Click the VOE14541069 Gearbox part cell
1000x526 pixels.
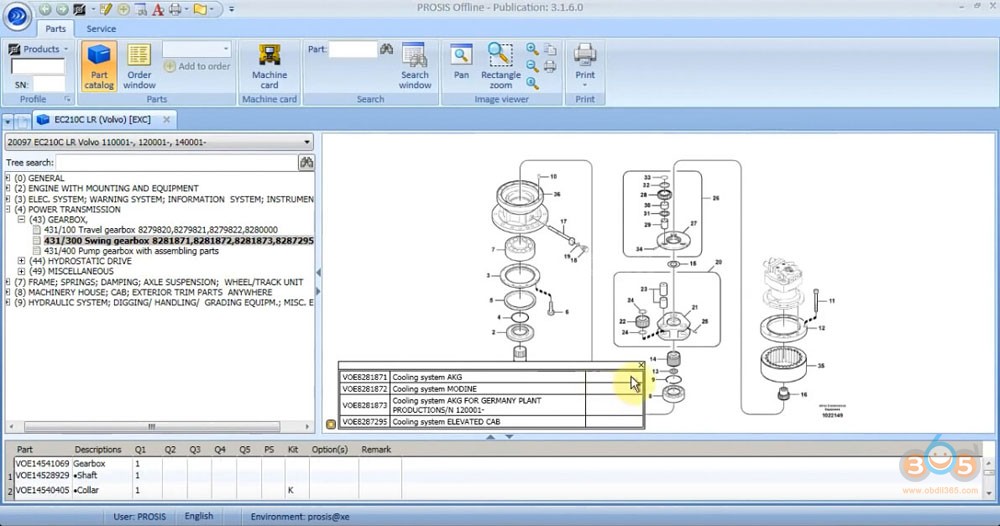(42, 464)
